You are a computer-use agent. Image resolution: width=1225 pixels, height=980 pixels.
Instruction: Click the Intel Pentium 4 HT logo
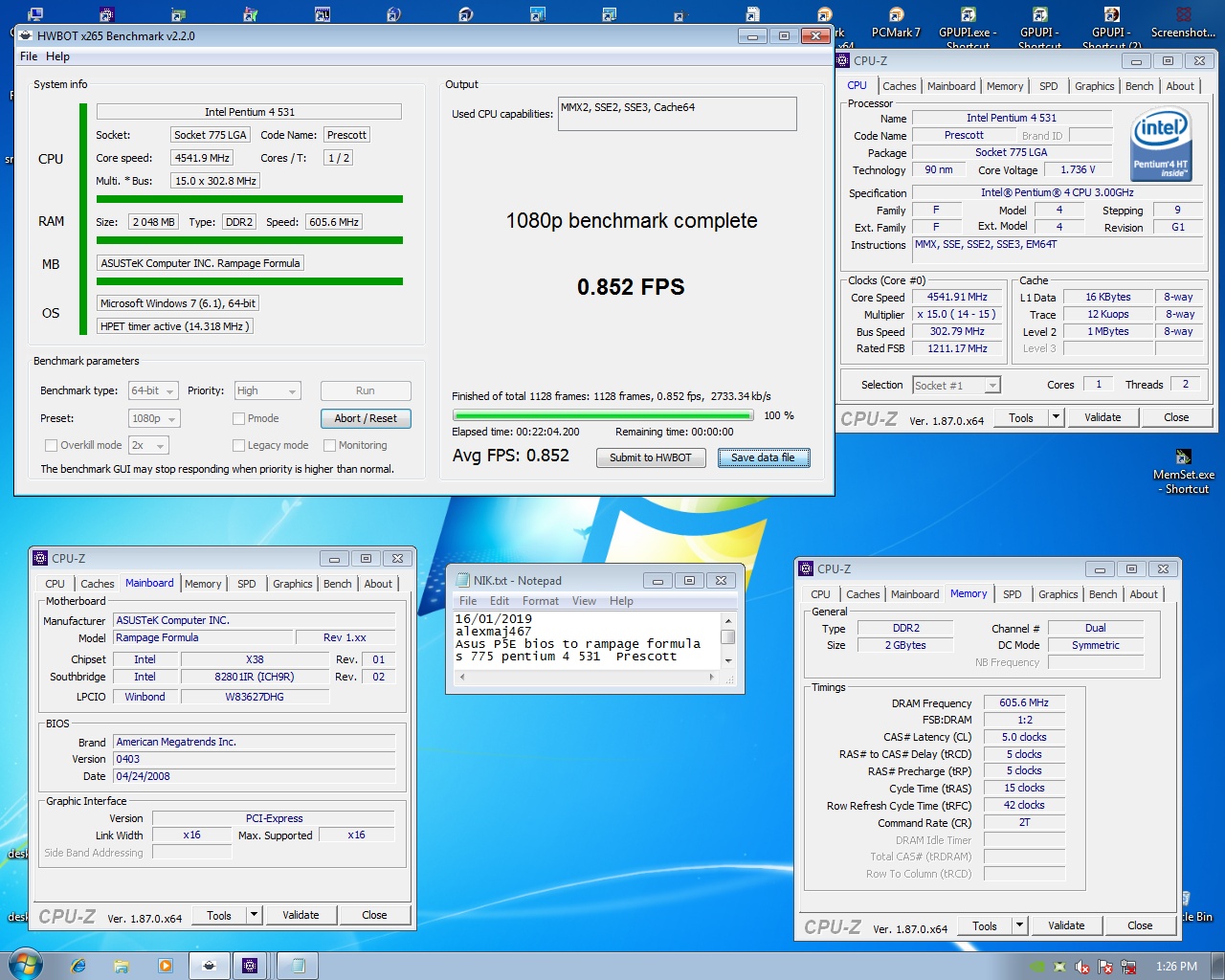coord(1160,145)
